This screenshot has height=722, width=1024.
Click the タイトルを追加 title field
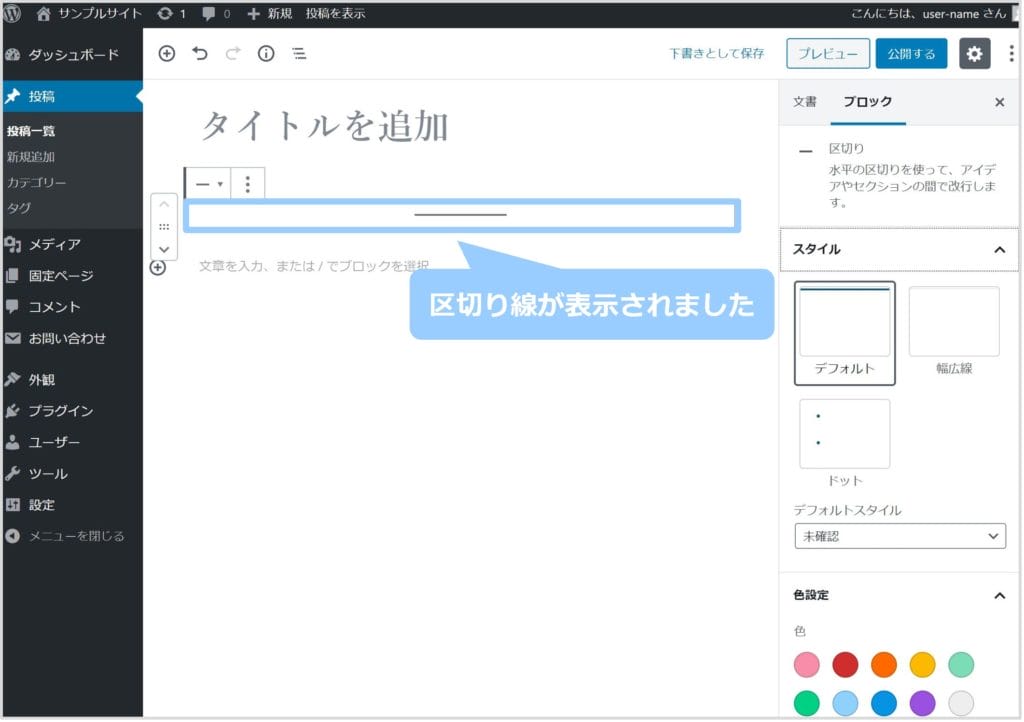click(x=325, y=127)
